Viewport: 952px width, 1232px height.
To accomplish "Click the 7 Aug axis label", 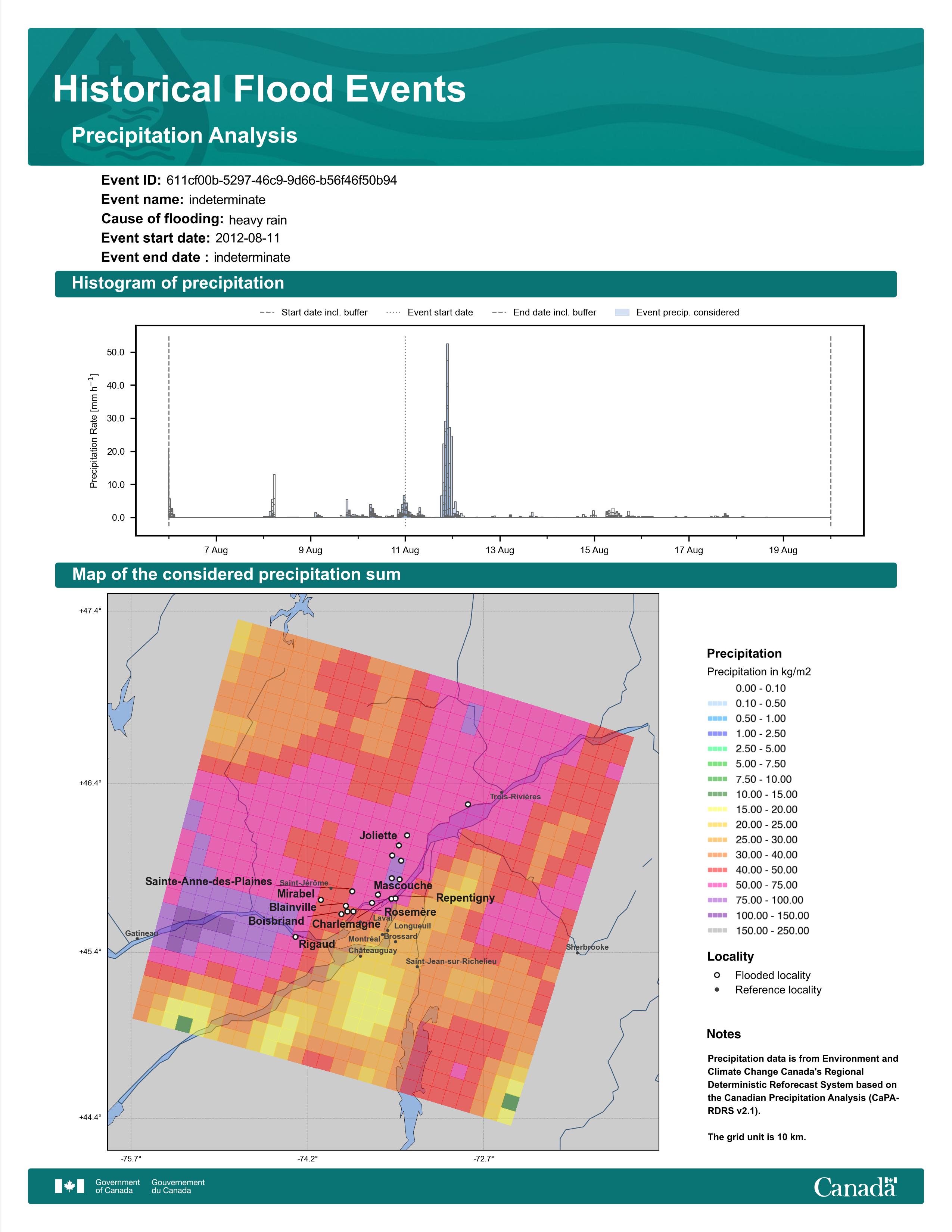I will pyautogui.click(x=216, y=551).
